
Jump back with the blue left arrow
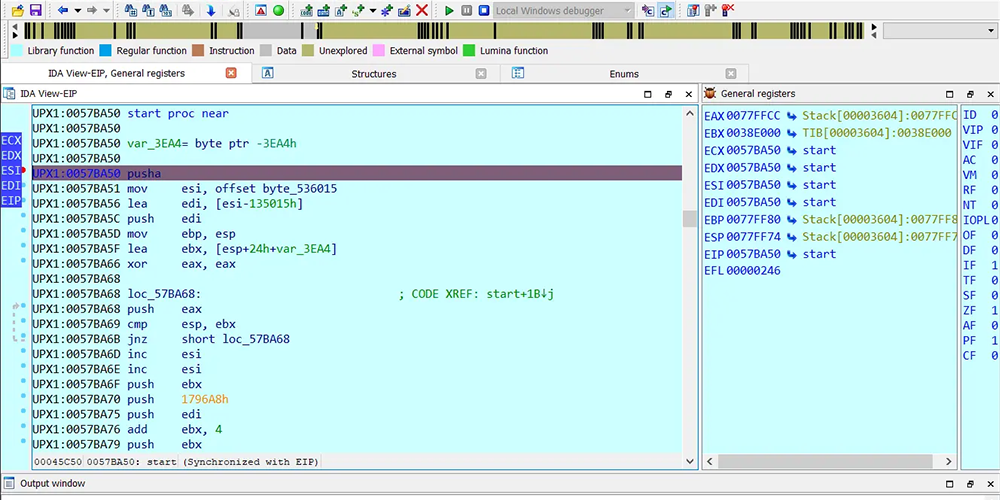62,10
